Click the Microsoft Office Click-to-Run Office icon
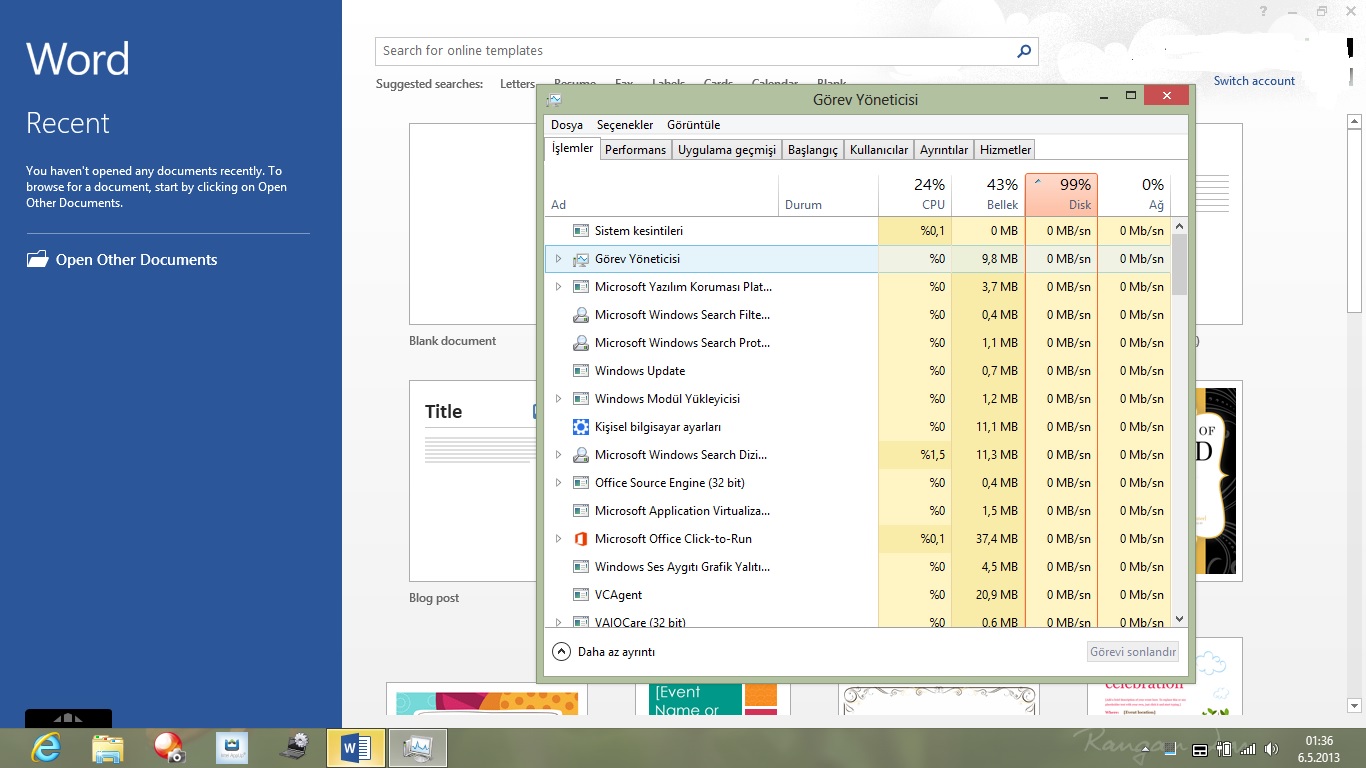 coord(580,539)
